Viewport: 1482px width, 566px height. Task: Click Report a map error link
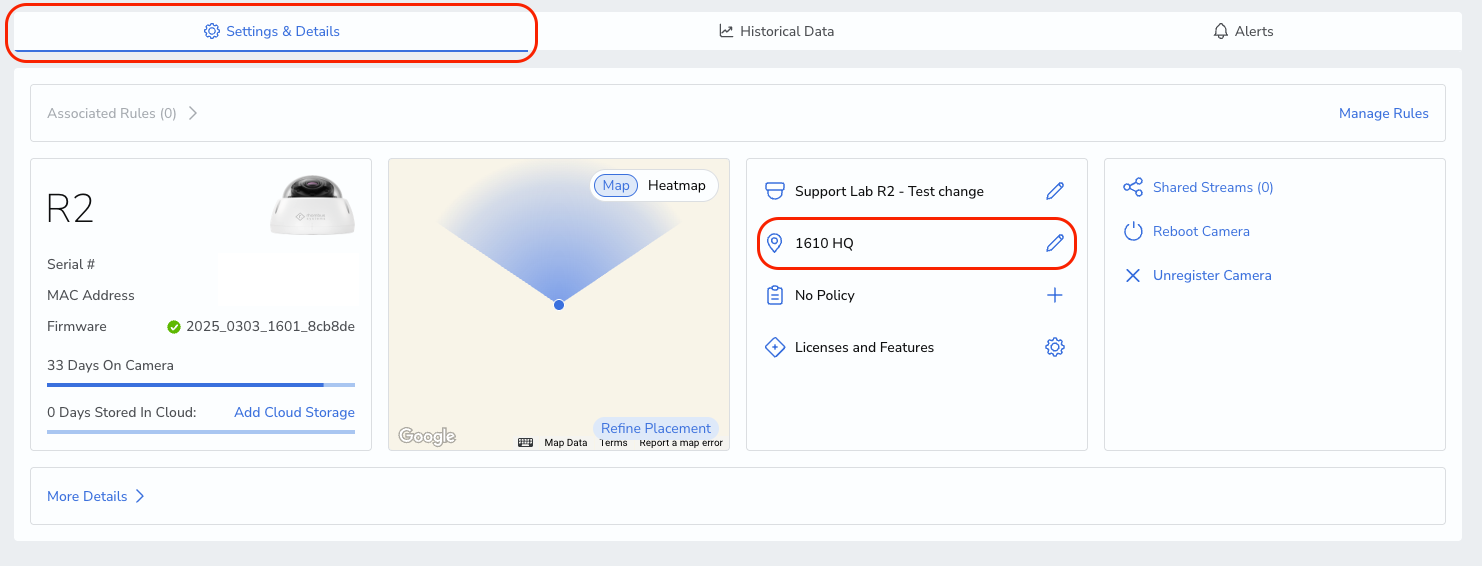[681, 443]
